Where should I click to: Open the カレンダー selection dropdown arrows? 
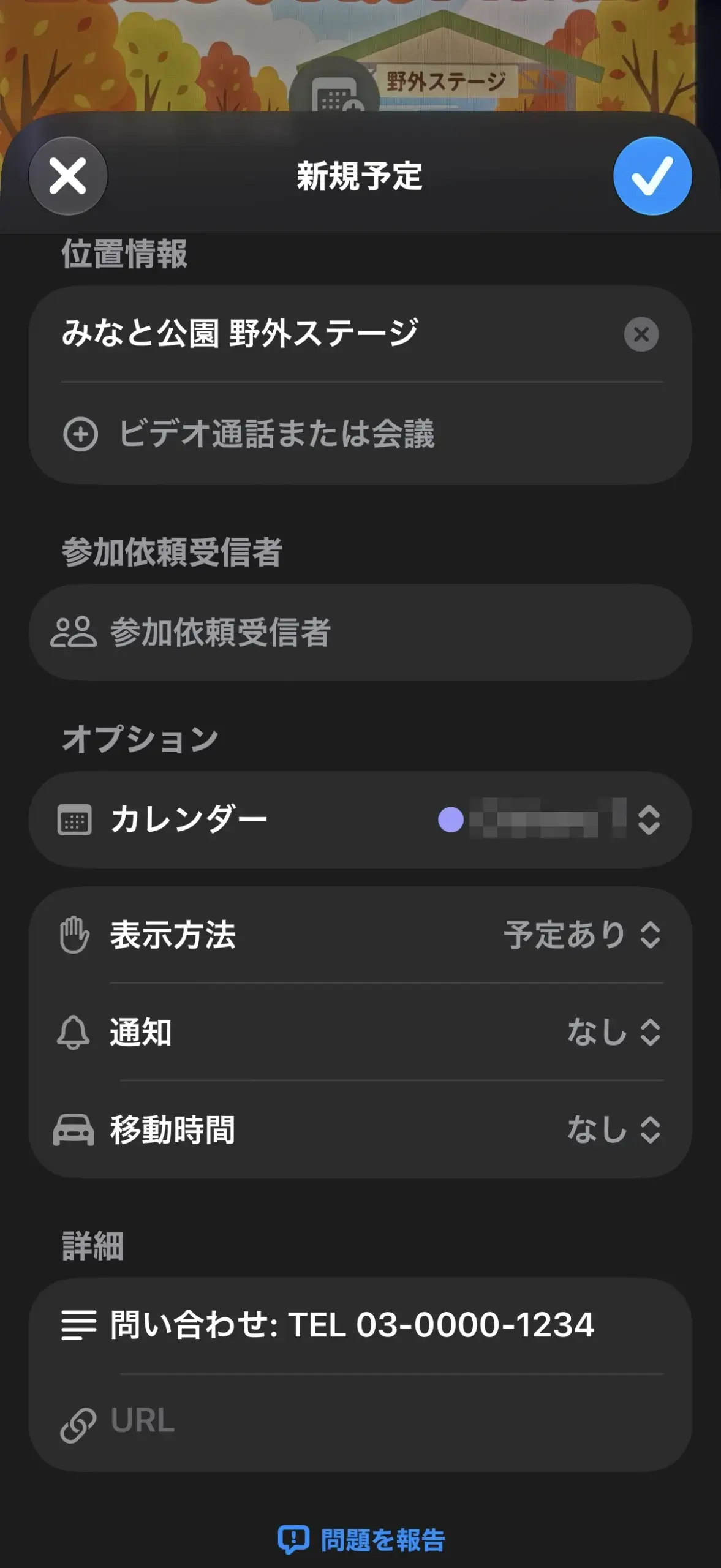tap(649, 820)
